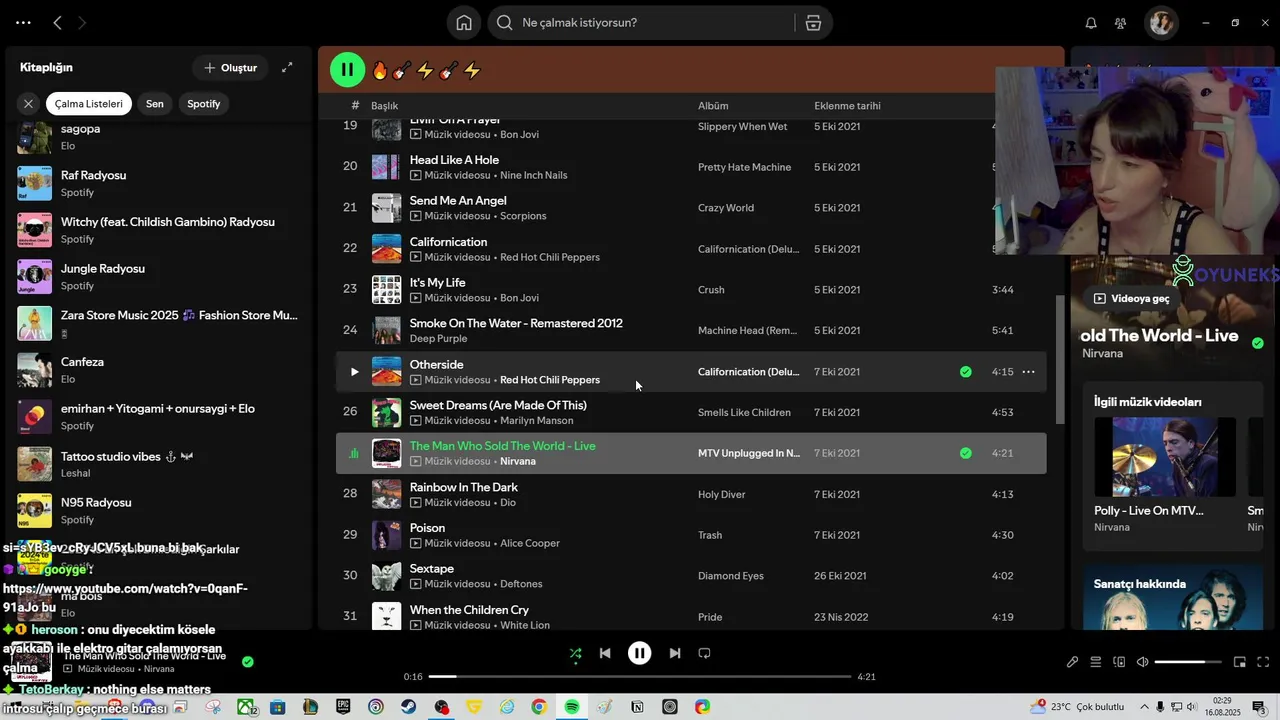This screenshot has width=1280, height=720.
Task: Skip to the next track
Action: point(675,653)
